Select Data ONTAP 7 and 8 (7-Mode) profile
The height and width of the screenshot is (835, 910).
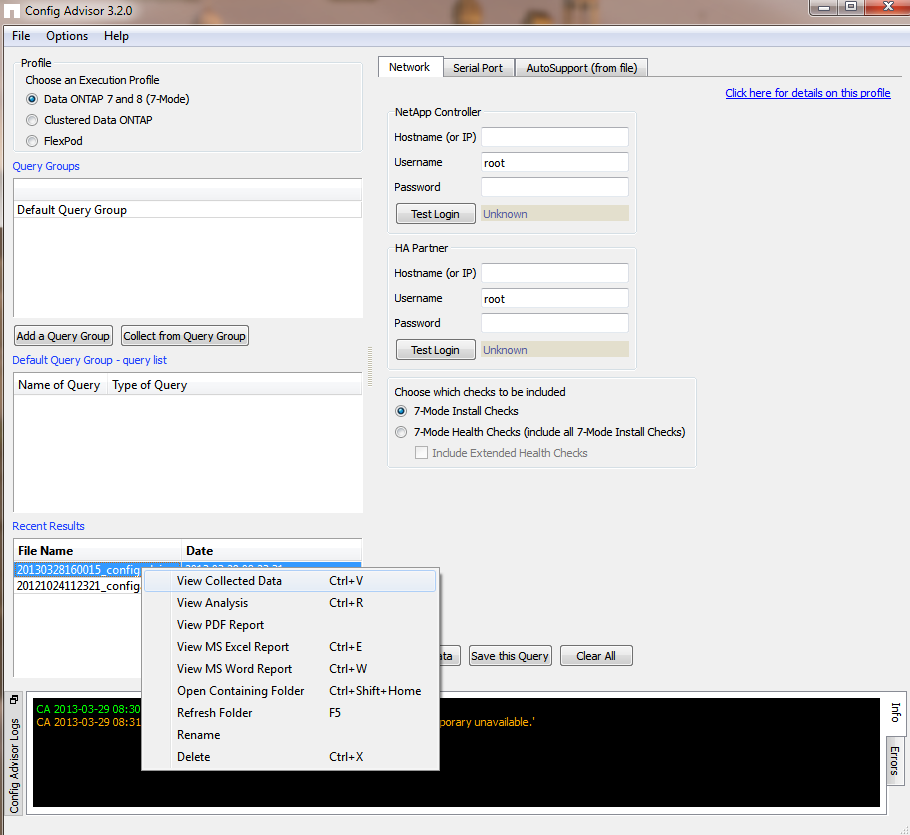(x=32, y=99)
